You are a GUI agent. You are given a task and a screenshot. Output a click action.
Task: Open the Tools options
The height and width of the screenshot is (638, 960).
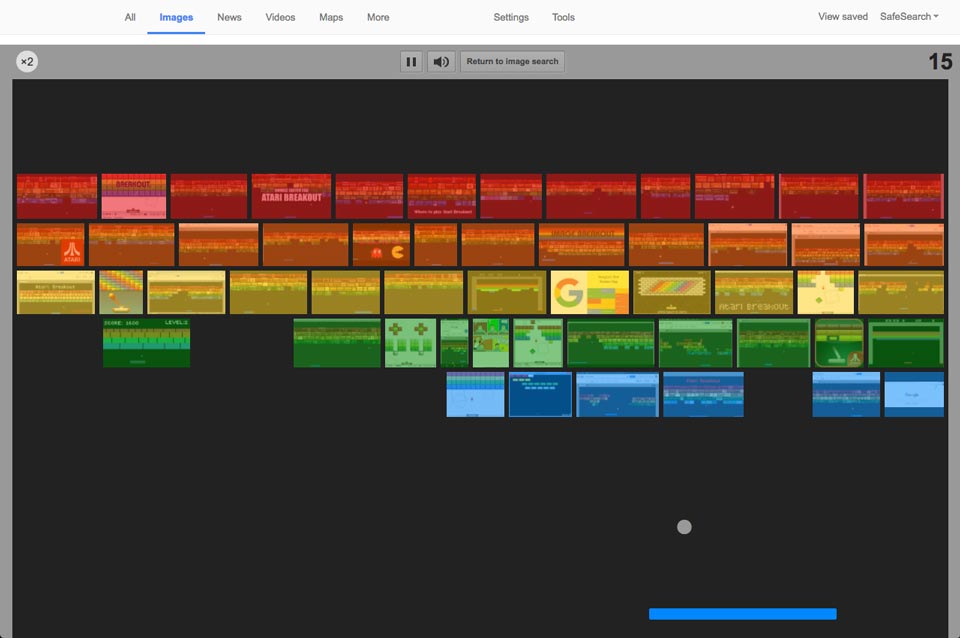click(x=563, y=17)
